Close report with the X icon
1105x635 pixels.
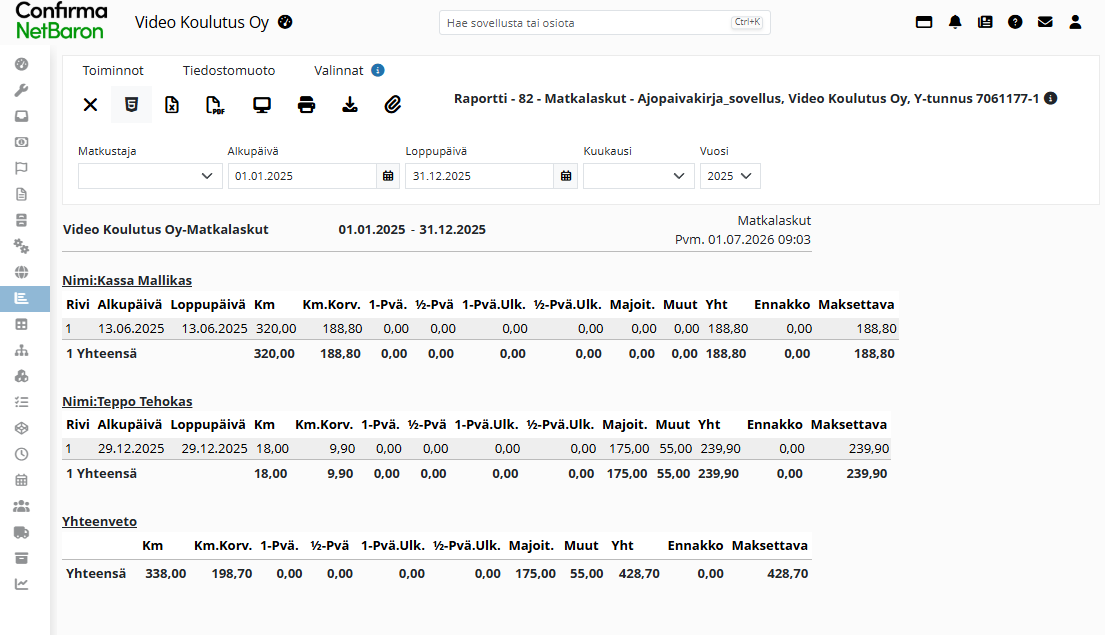click(90, 105)
